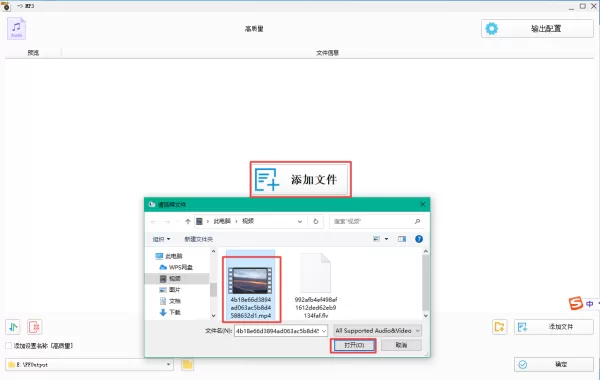The width and height of the screenshot is (600, 380).
Task: Click 此电脑 in the address breadcrumb
Action: [x=222, y=221]
